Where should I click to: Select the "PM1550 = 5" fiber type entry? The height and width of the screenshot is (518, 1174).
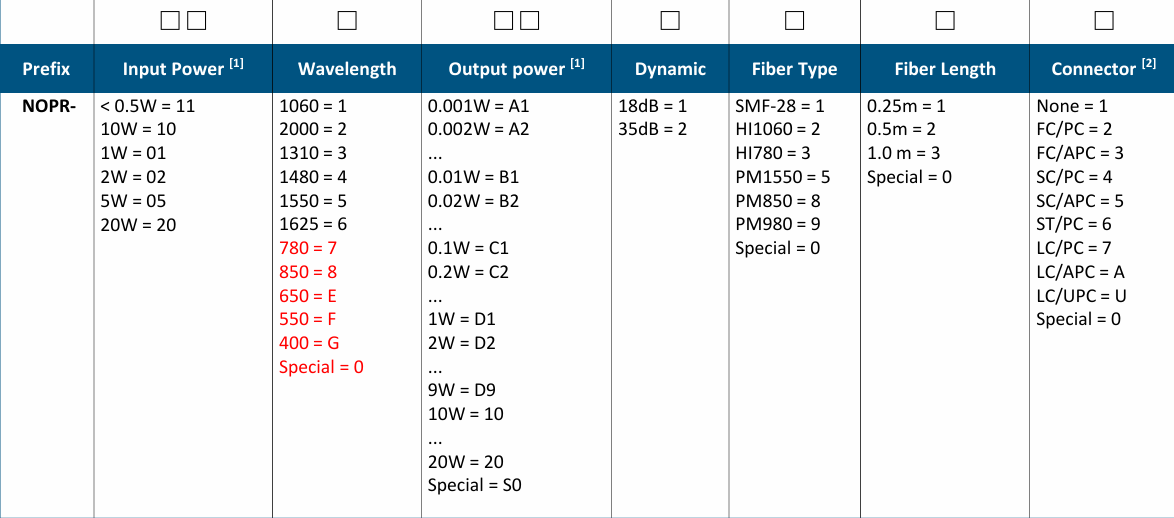click(x=783, y=177)
